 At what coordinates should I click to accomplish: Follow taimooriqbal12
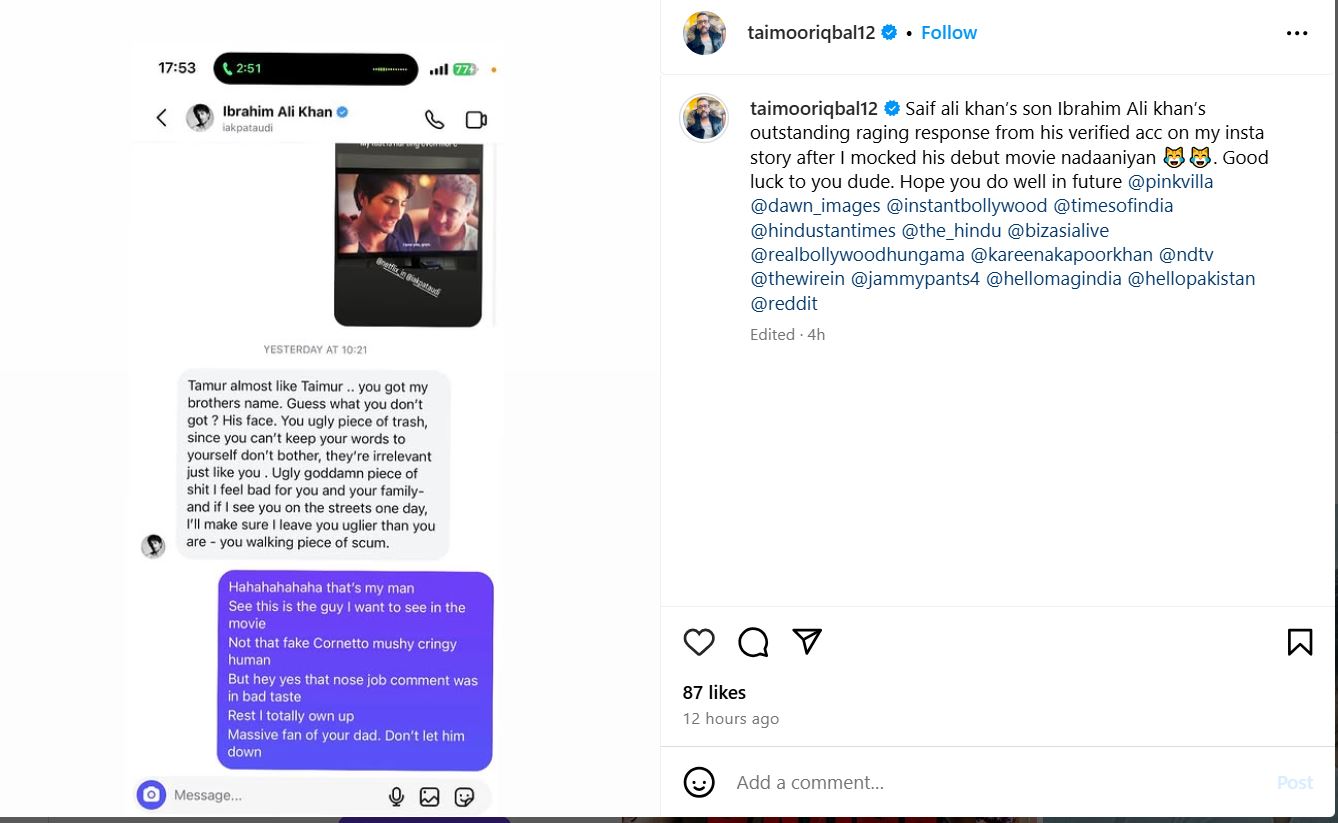(x=948, y=33)
